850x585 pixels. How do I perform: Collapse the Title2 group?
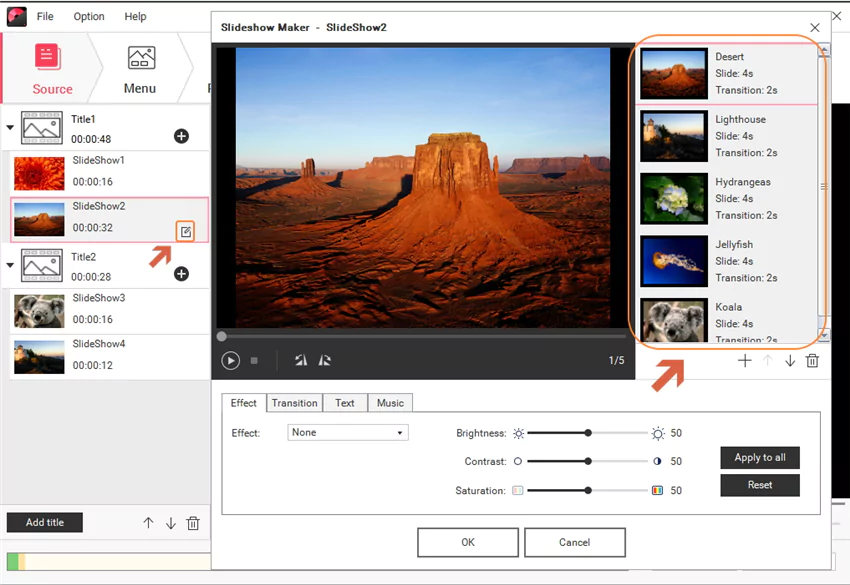tap(12, 265)
